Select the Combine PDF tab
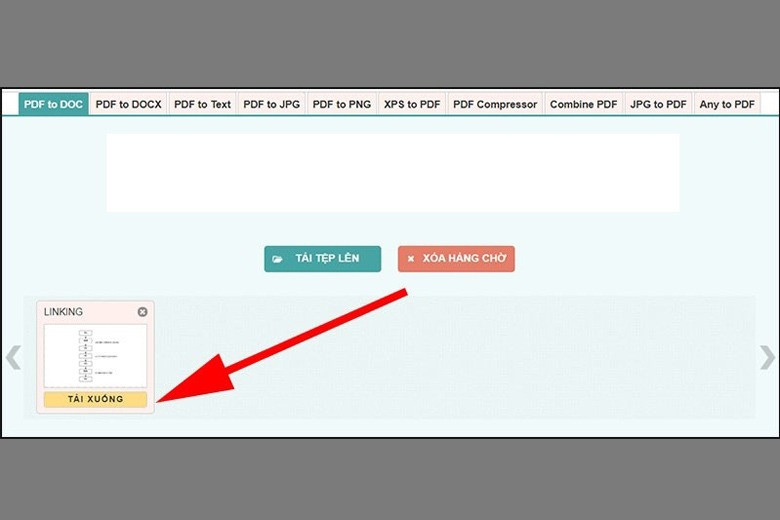This screenshot has width=780, height=520. pos(584,104)
